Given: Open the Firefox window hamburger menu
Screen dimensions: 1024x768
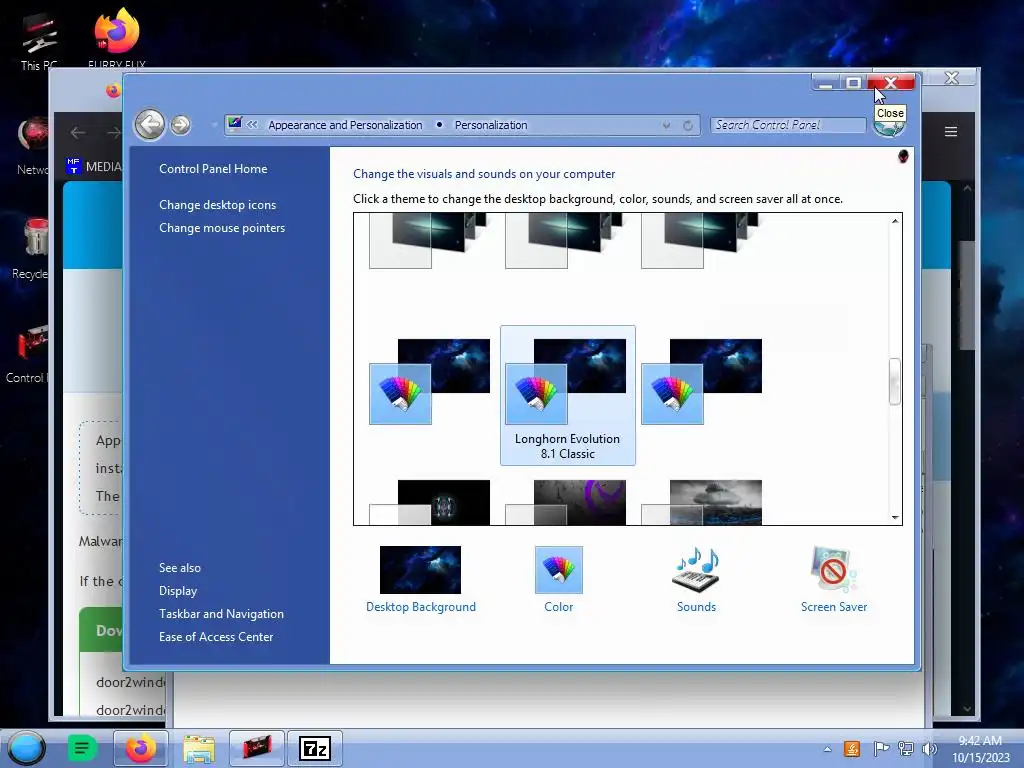Looking at the screenshot, I should [x=951, y=132].
